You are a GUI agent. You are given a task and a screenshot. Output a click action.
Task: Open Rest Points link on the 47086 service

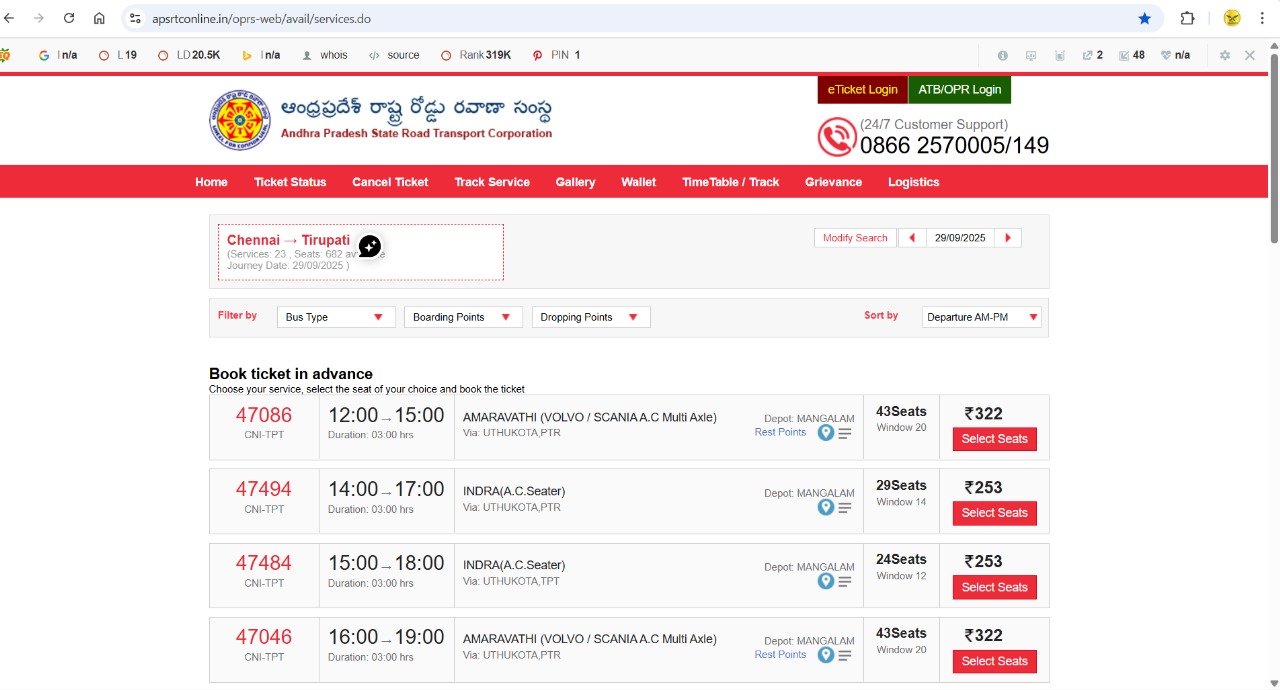point(780,432)
